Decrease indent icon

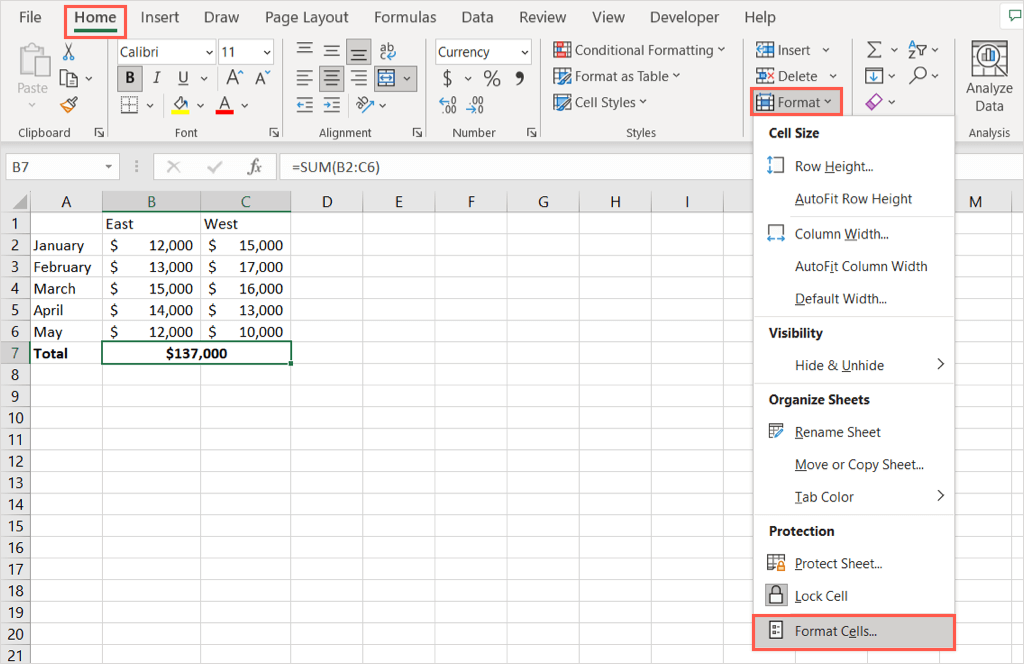[304, 104]
